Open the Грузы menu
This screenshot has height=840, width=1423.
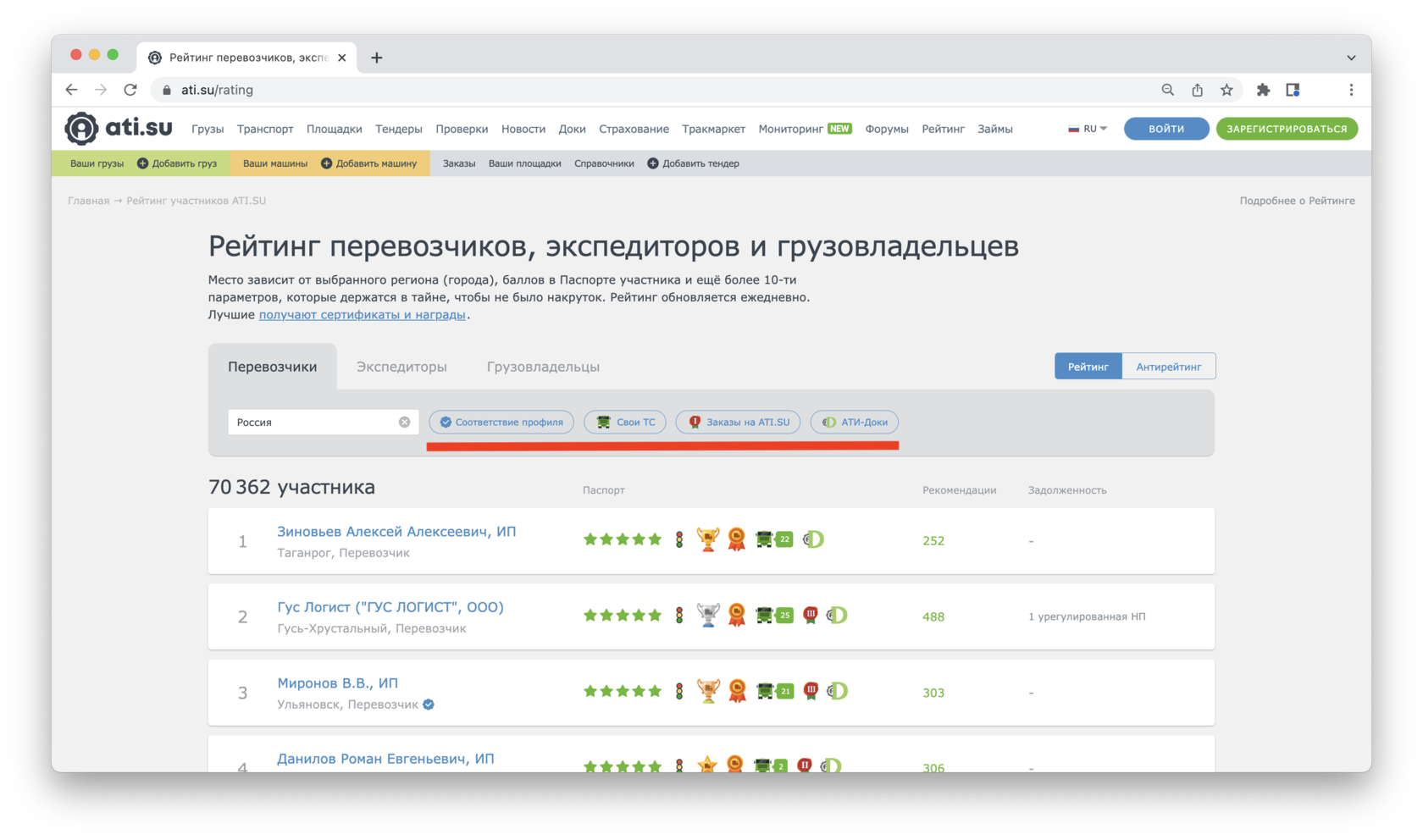[x=208, y=129]
